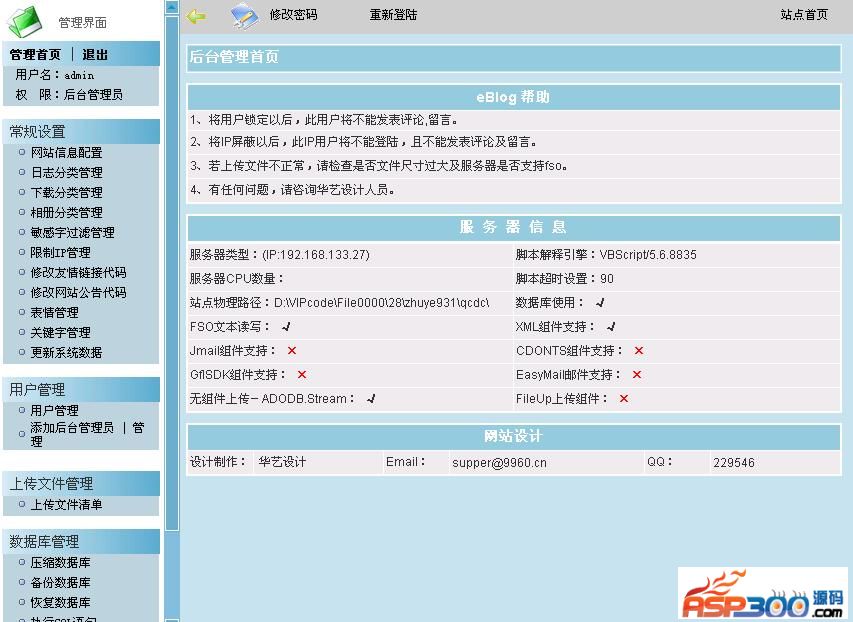The width and height of the screenshot is (853, 622).
Task: Open 修改网站公告代码
Action: click(78, 292)
